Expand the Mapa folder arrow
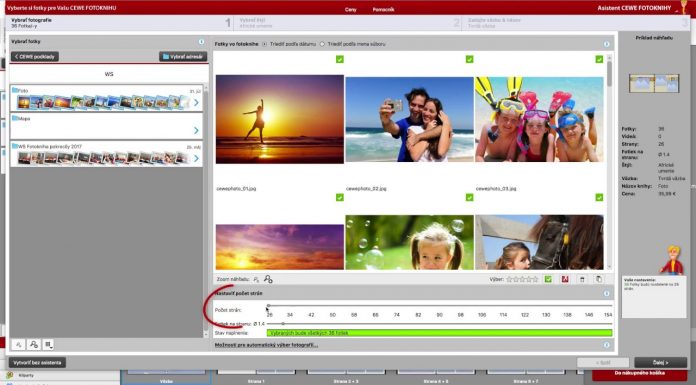Screen dimensions: 696x385 pyautogui.click(x=196, y=130)
